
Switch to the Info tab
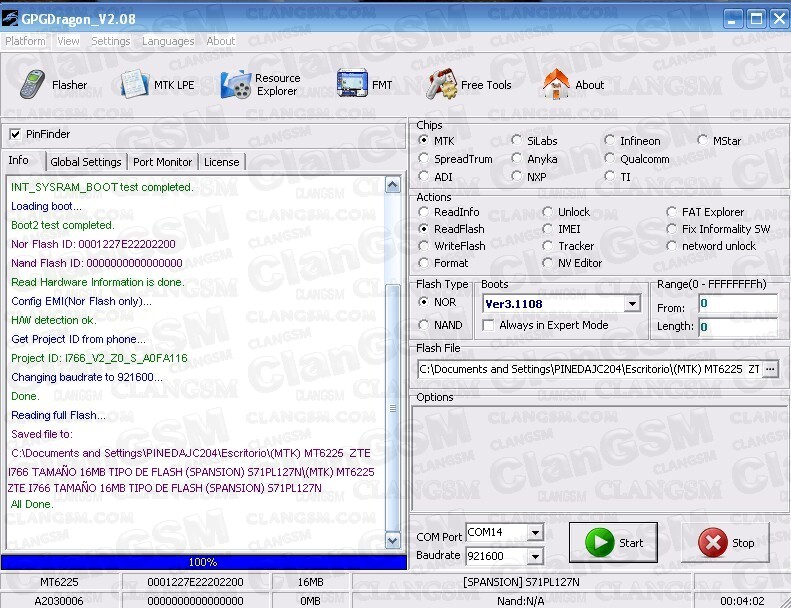click(x=19, y=160)
